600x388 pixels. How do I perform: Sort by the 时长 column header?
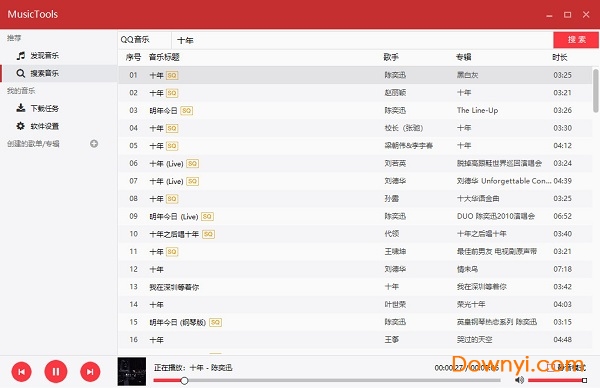559,57
